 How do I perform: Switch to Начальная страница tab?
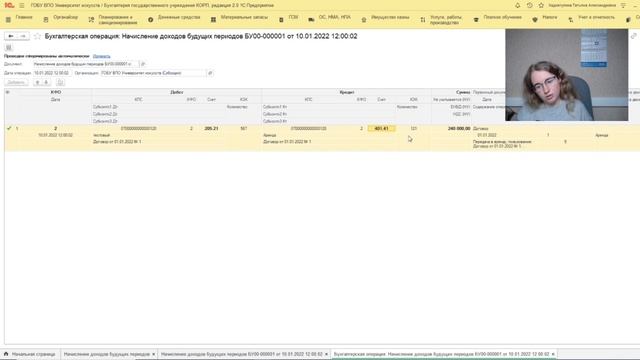30,354
